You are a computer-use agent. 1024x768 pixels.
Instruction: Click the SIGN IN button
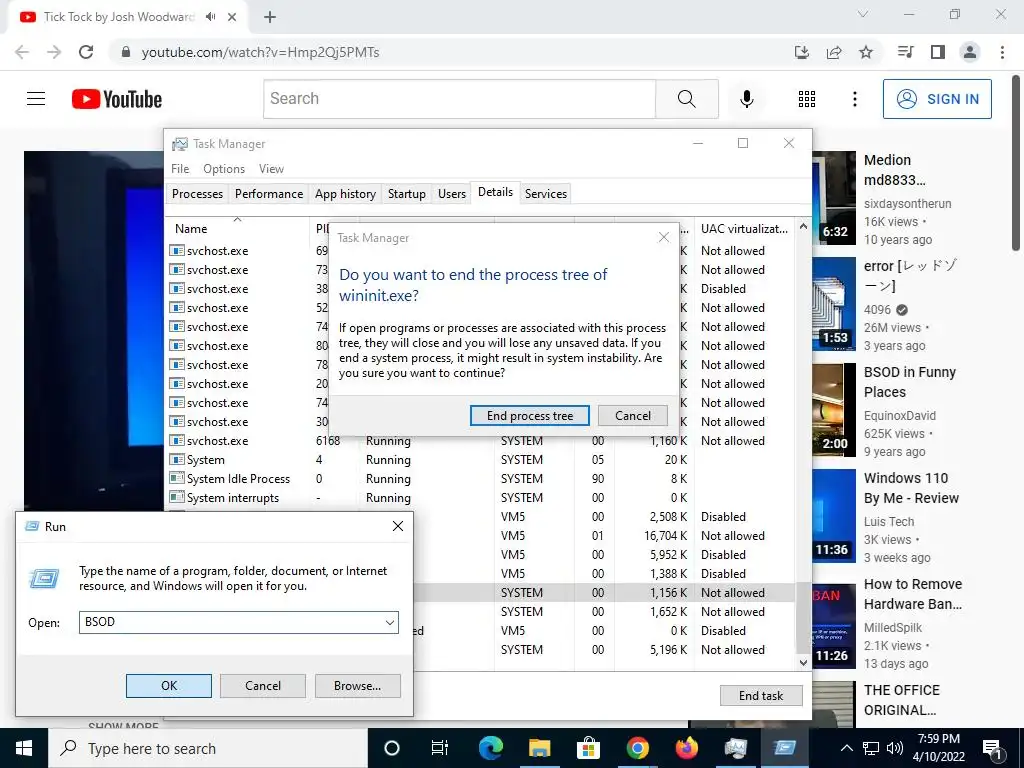pyautogui.click(x=937, y=99)
